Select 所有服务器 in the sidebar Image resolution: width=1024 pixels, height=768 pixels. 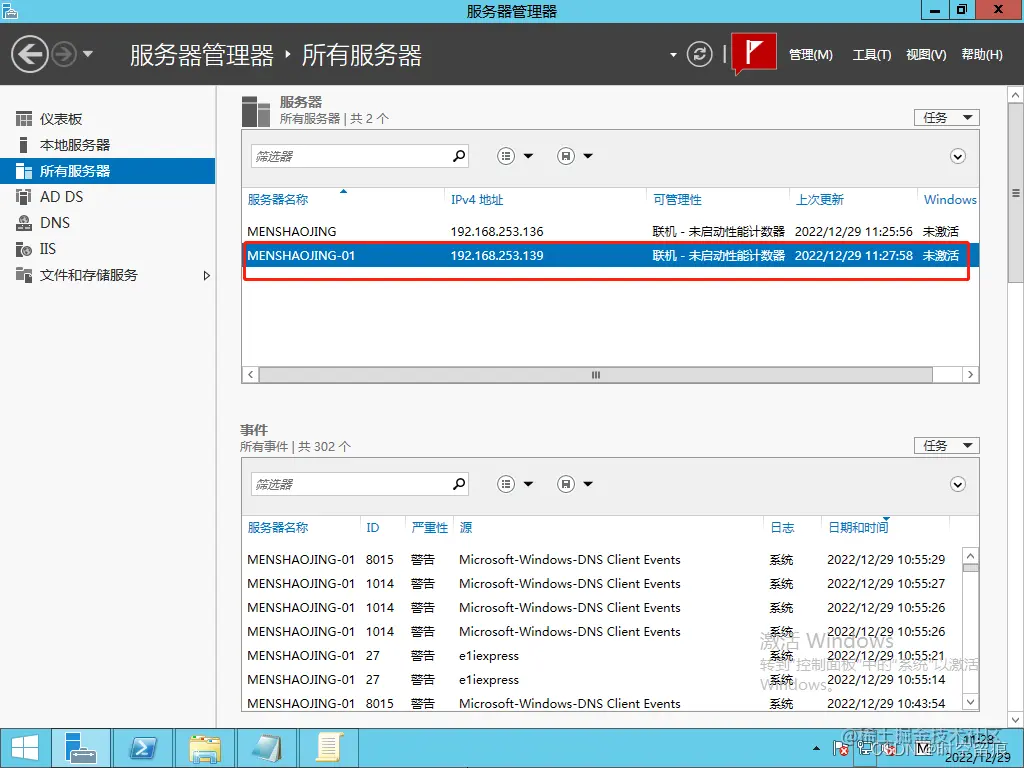[108, 171]
